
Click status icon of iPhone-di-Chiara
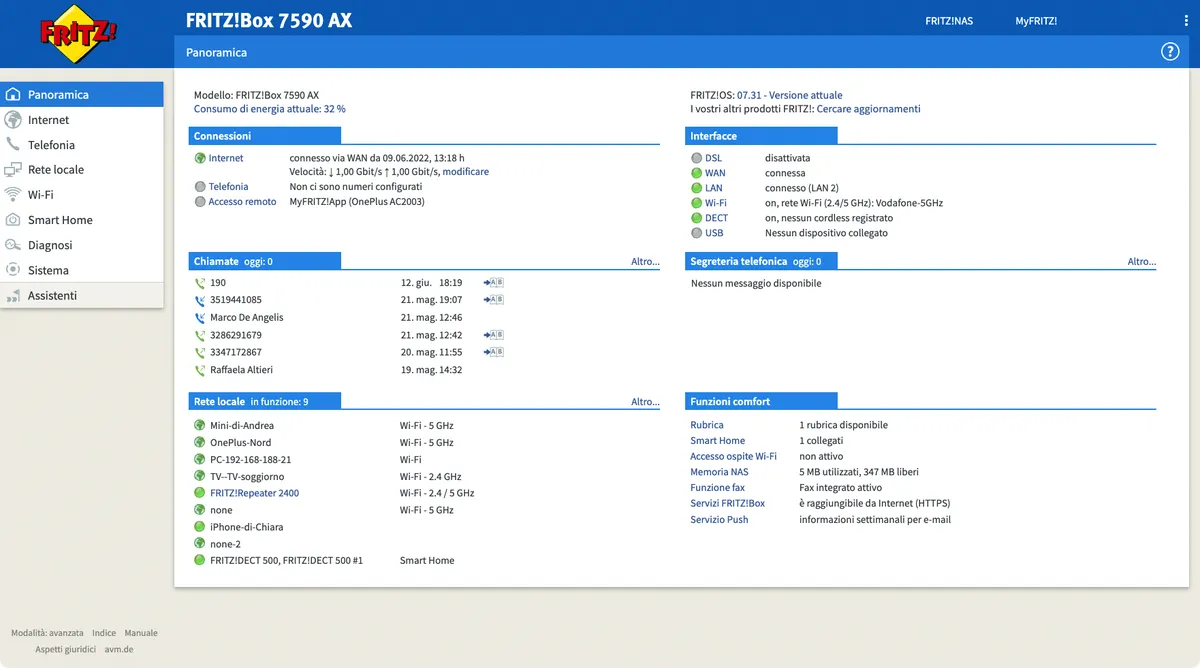point(200,527)
